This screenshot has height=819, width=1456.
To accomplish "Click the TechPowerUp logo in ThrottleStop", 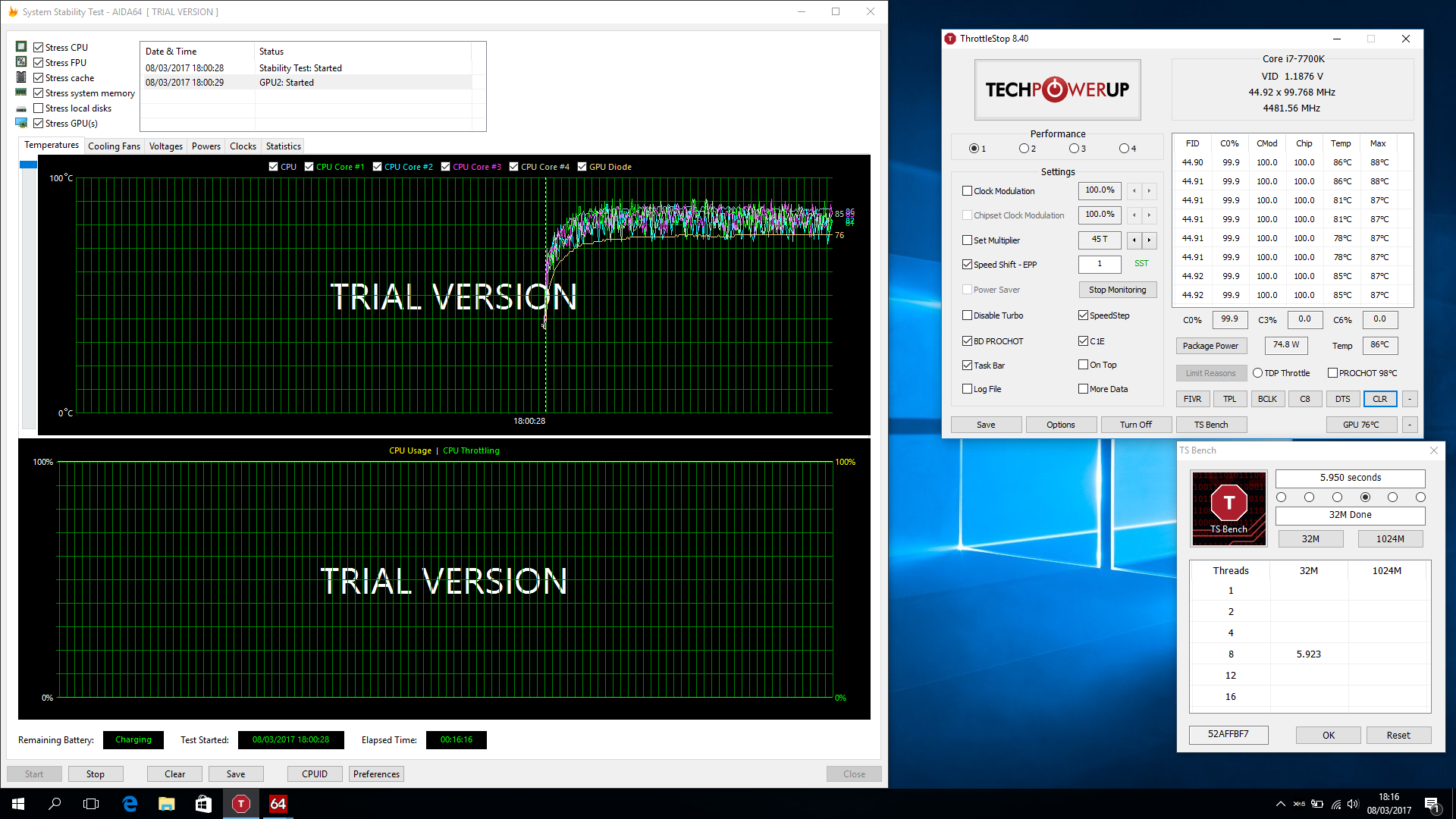I will pos(1058,89).
